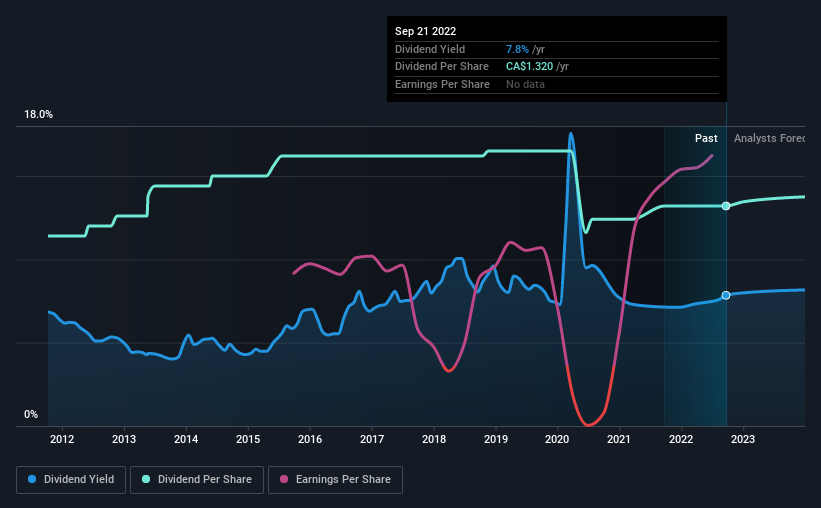Toggle the Earnings Per Share legend button
821x508 pixels.
point(335,480)
